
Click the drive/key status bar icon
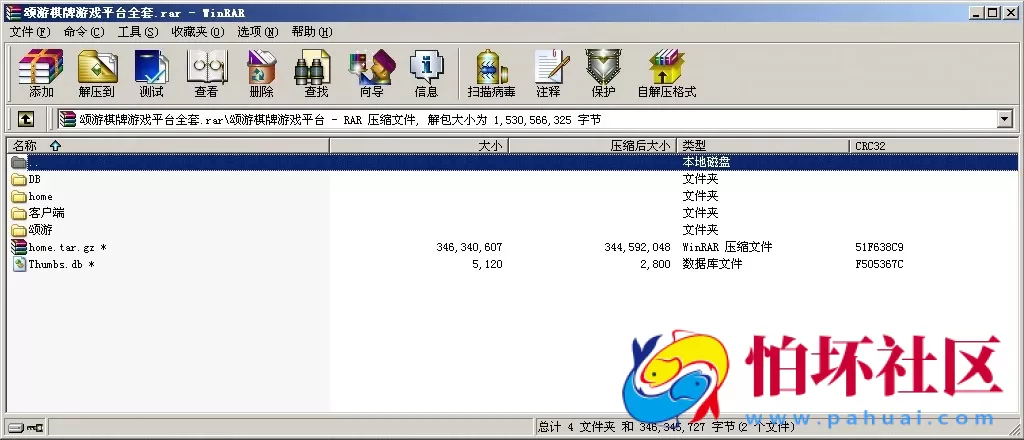[25, 428]
